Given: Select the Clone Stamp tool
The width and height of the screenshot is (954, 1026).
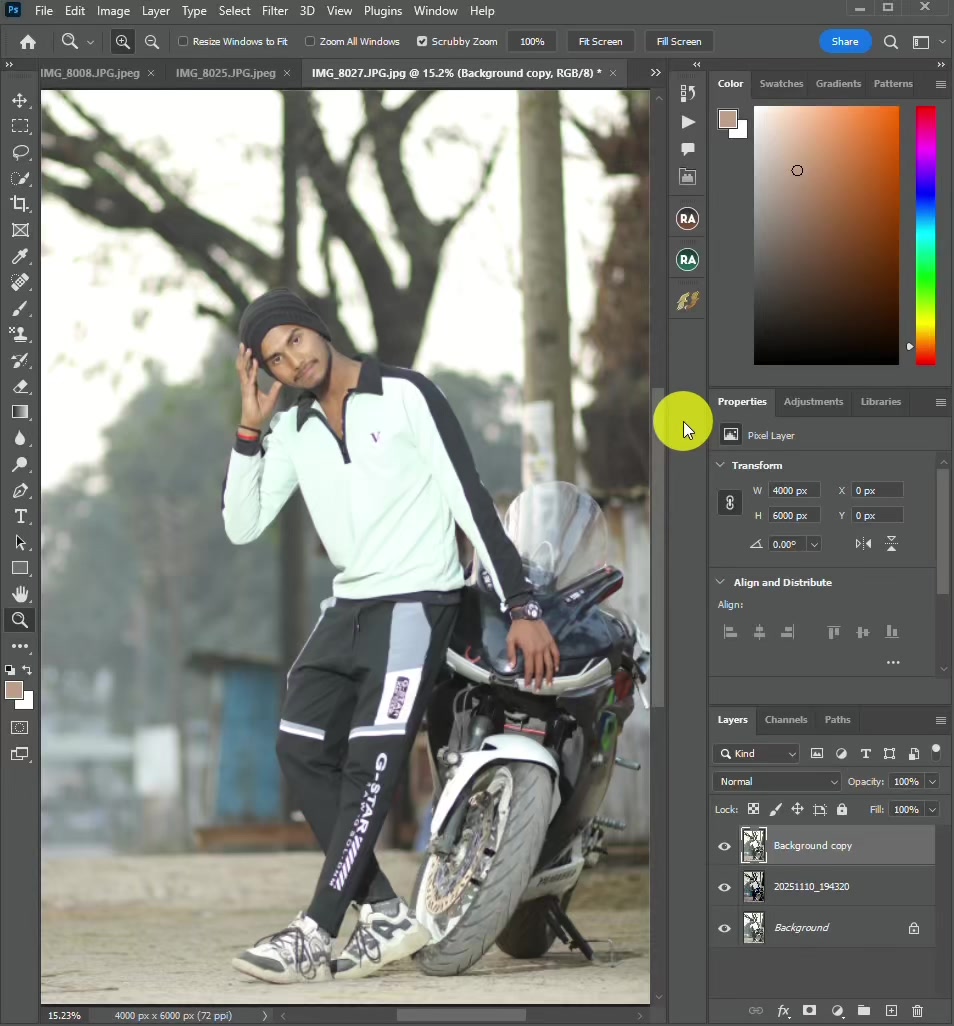Looking at the screenshot, I should coord(20,334).
